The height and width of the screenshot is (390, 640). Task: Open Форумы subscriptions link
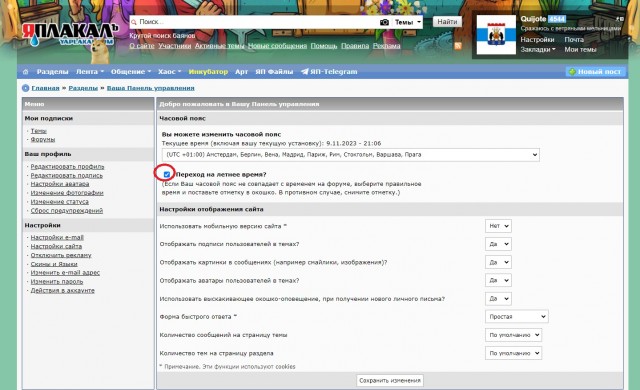[x=42, y=140]
